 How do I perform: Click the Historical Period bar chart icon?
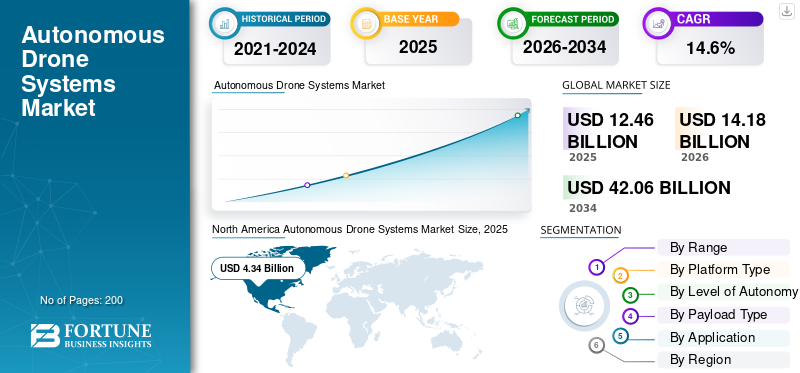(x=224, y=23)
